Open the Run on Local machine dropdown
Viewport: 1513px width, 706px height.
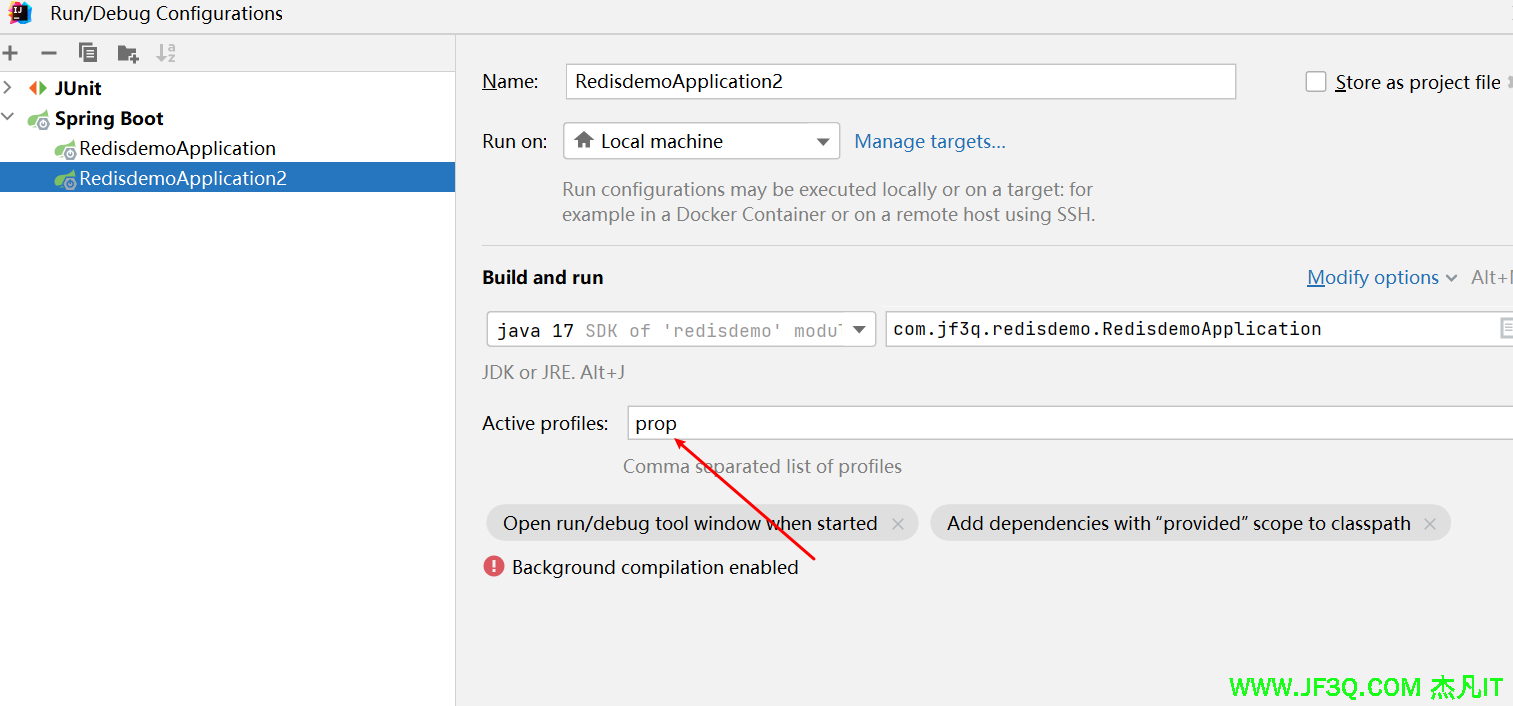701,141
